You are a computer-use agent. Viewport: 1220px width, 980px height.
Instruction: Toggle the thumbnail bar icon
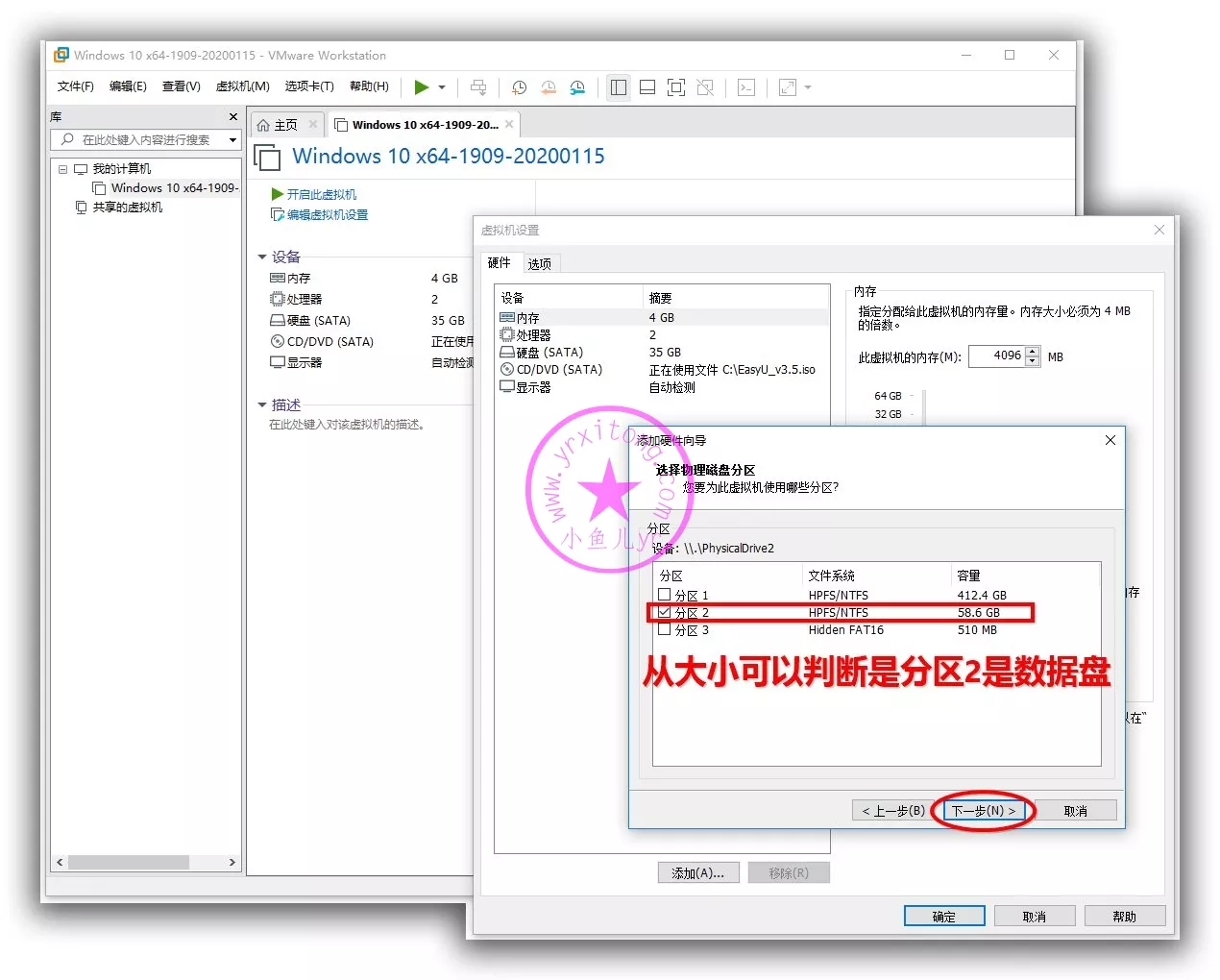[x=647, y=87]
